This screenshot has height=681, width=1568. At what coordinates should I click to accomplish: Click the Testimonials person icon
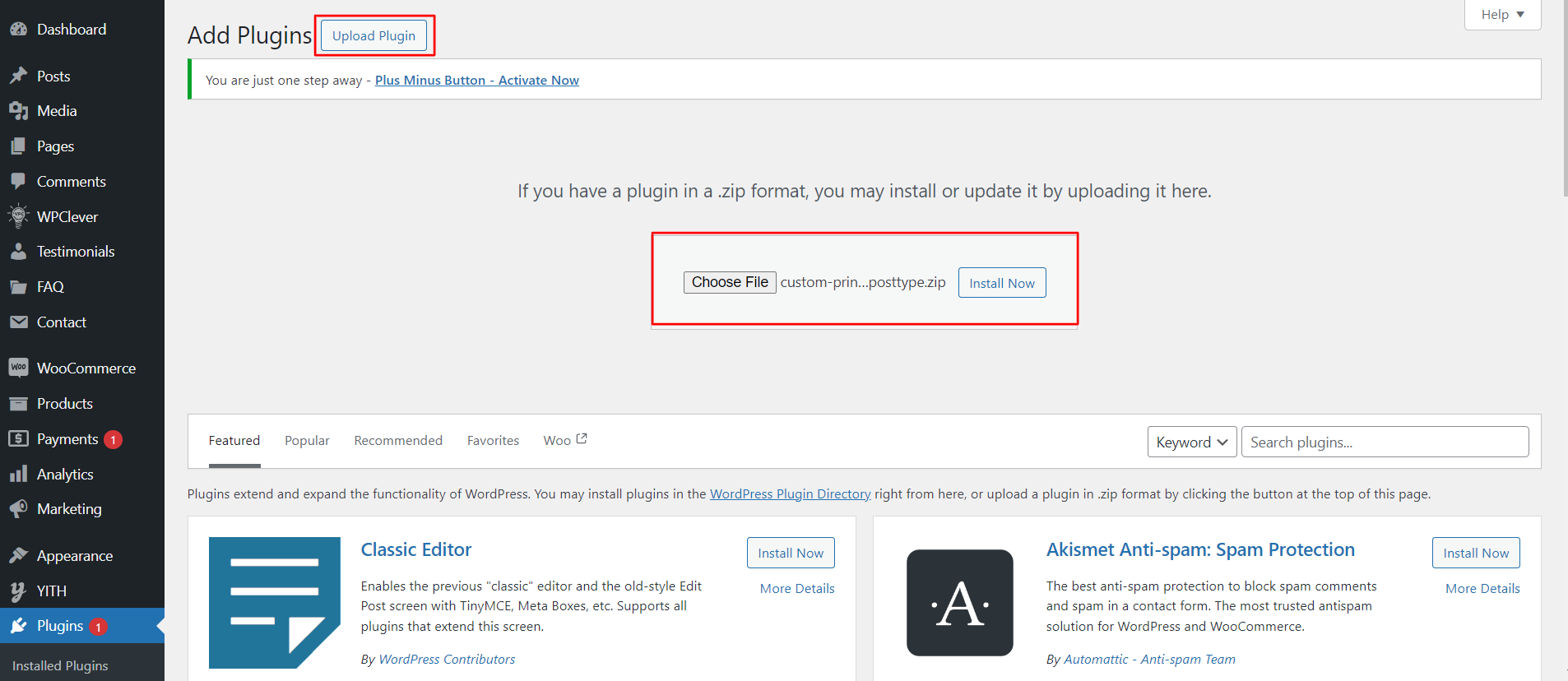[x=18, y=252]
